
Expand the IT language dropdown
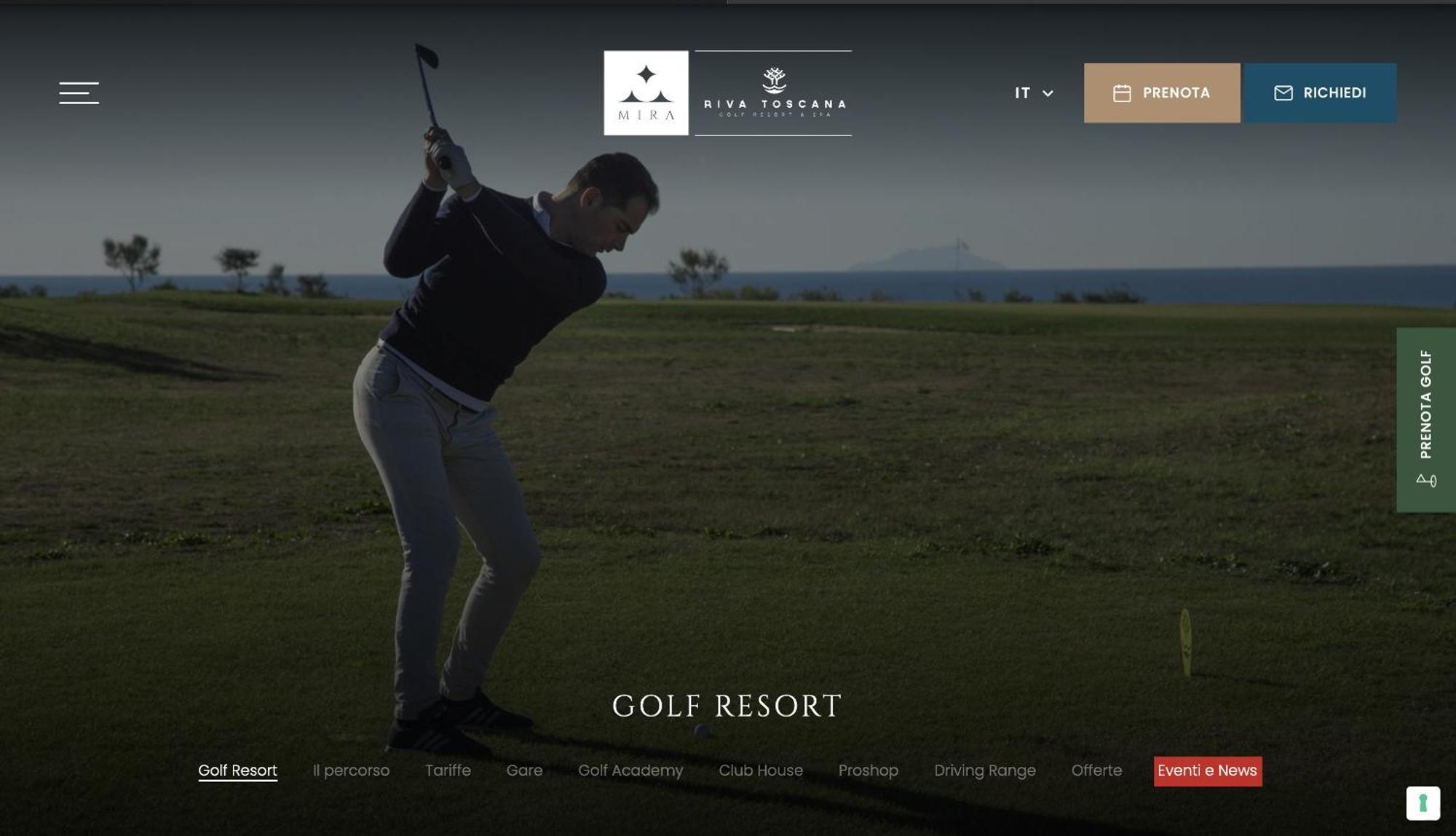pos(1034,93)
